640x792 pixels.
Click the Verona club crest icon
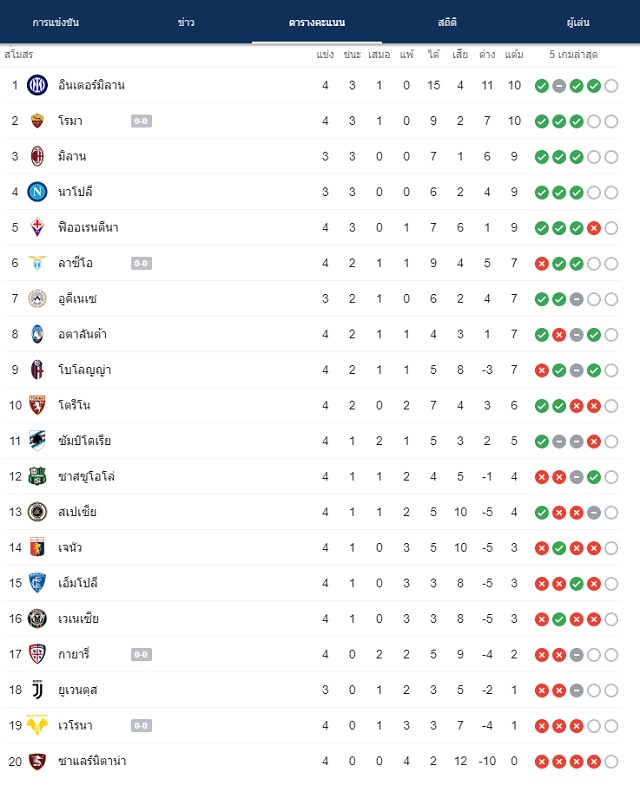click(37, 725)
